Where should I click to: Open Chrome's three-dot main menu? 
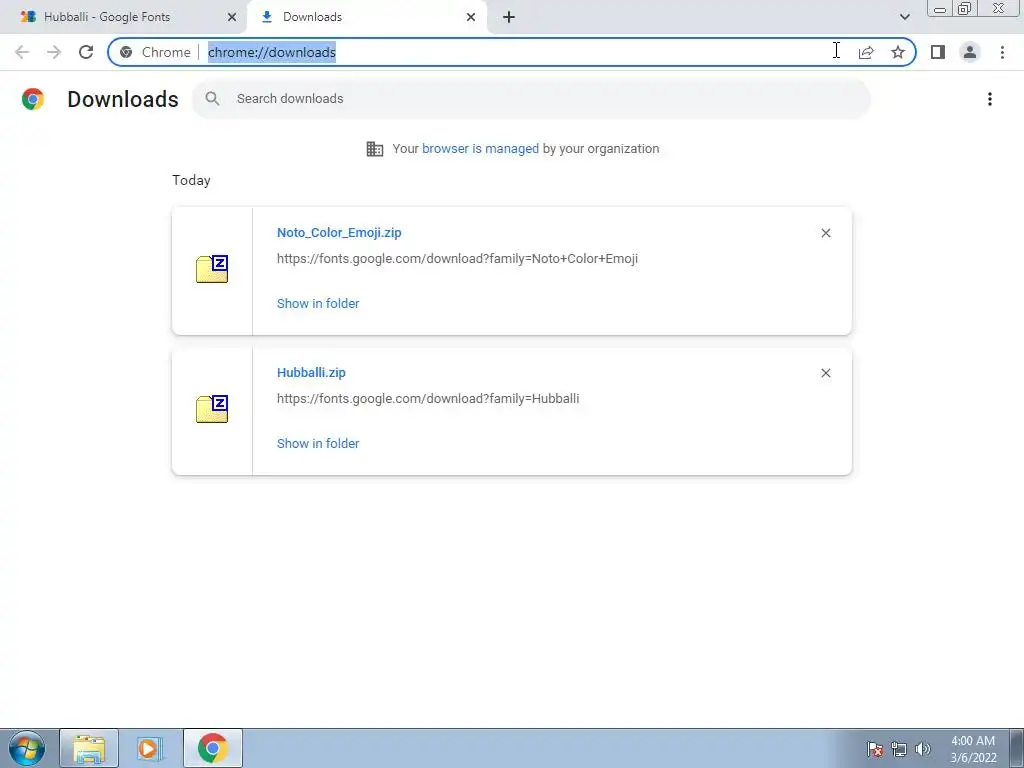tap(1002, 52)
